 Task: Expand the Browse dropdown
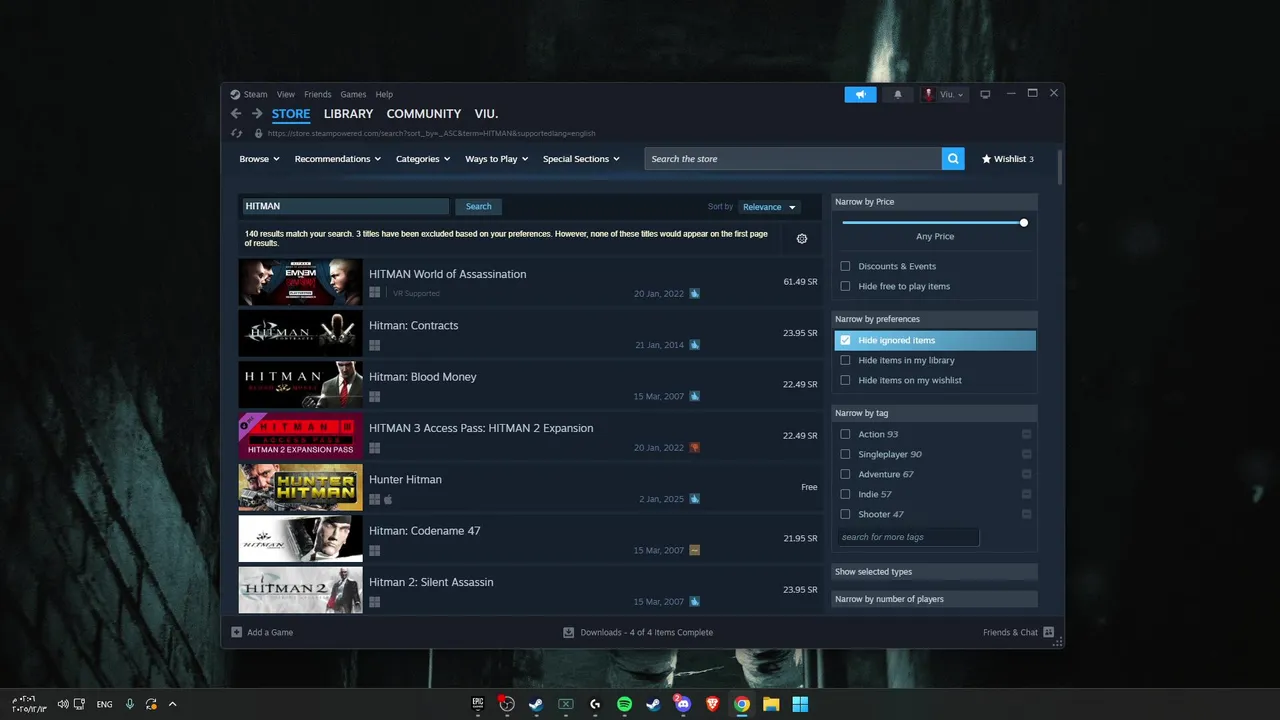(259, 159)
